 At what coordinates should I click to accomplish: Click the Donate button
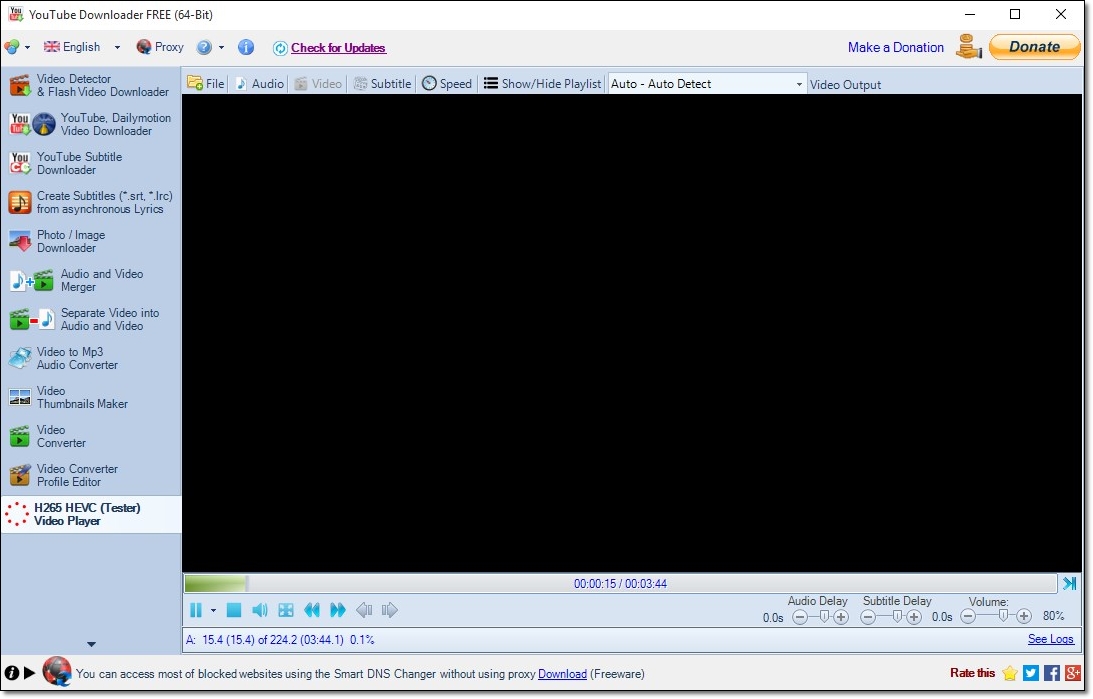(1034, 47)
